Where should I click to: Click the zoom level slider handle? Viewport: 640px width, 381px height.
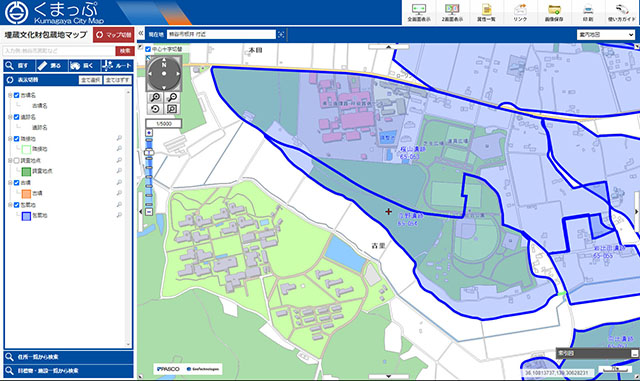pyautogui.click(x=149, y=152)
